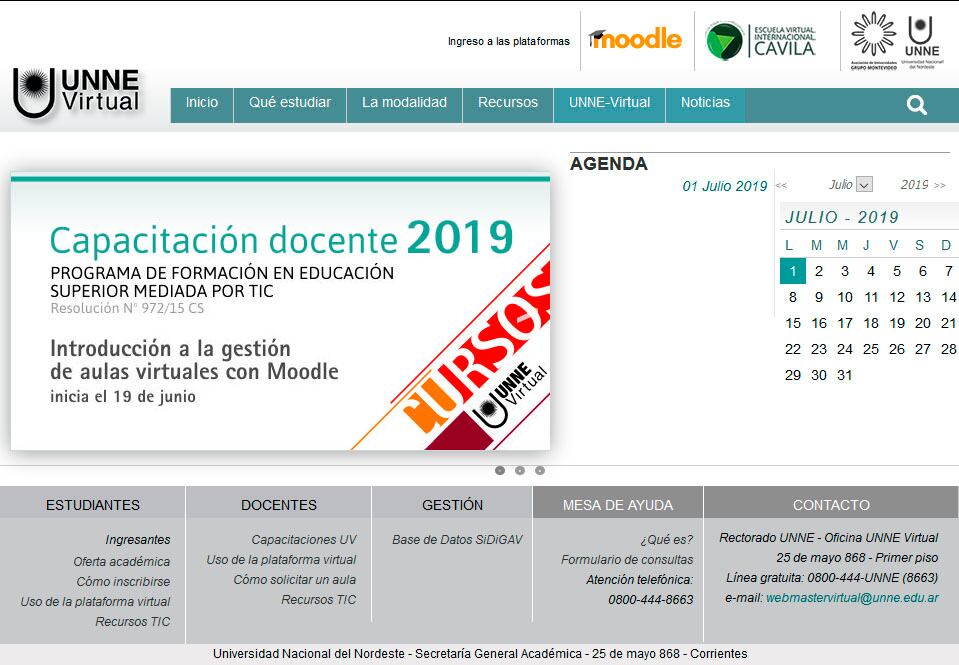Screen dimensions: 959x665
Task: Click the webmastervirtual@unne.edu.ar email link
Action: pyautogui.click(x=852, y=598)
